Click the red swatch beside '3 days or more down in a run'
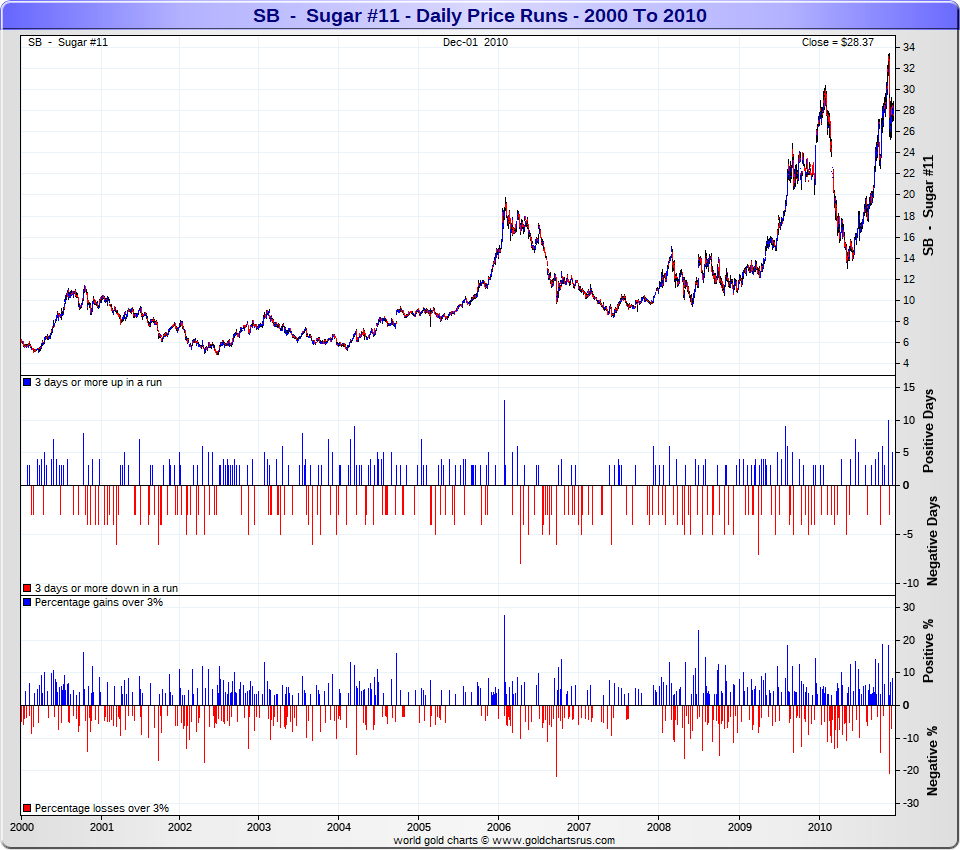960x850 pixels. (x=27, y=588)
